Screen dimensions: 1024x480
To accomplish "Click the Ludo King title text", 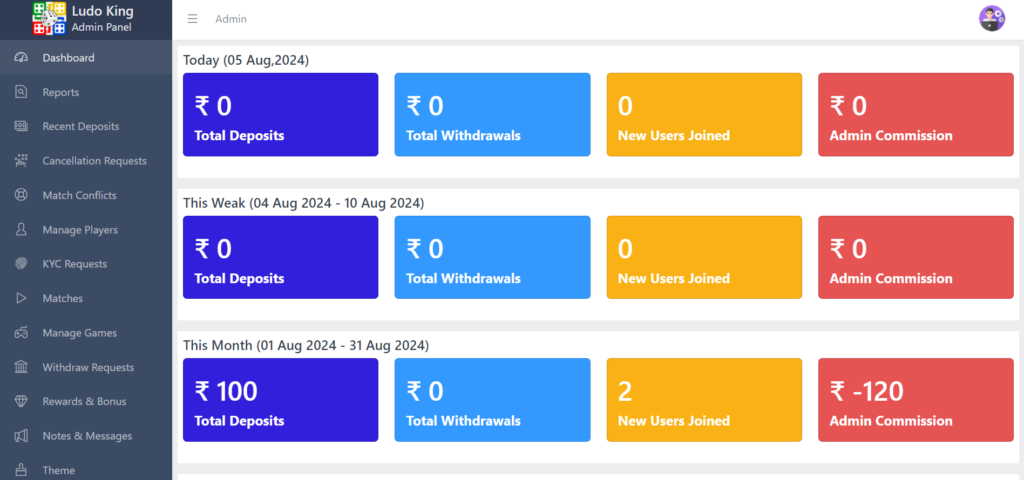I will pyautogui.click(x=103, y=11).
